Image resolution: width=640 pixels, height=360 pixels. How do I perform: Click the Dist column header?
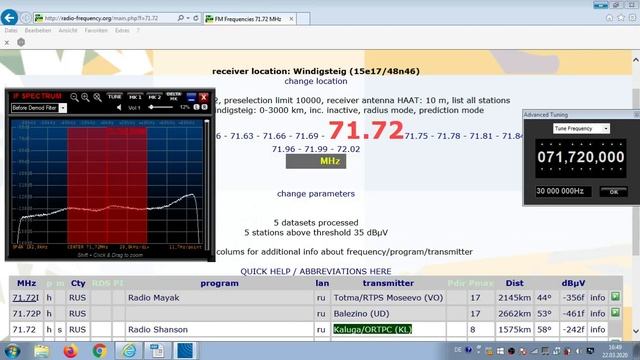pyautogui.click(x=514, y=283)
